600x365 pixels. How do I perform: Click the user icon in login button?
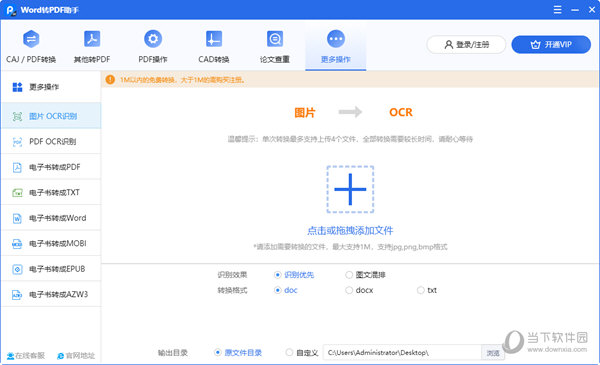pyautogui.click(x=449, y=45)
